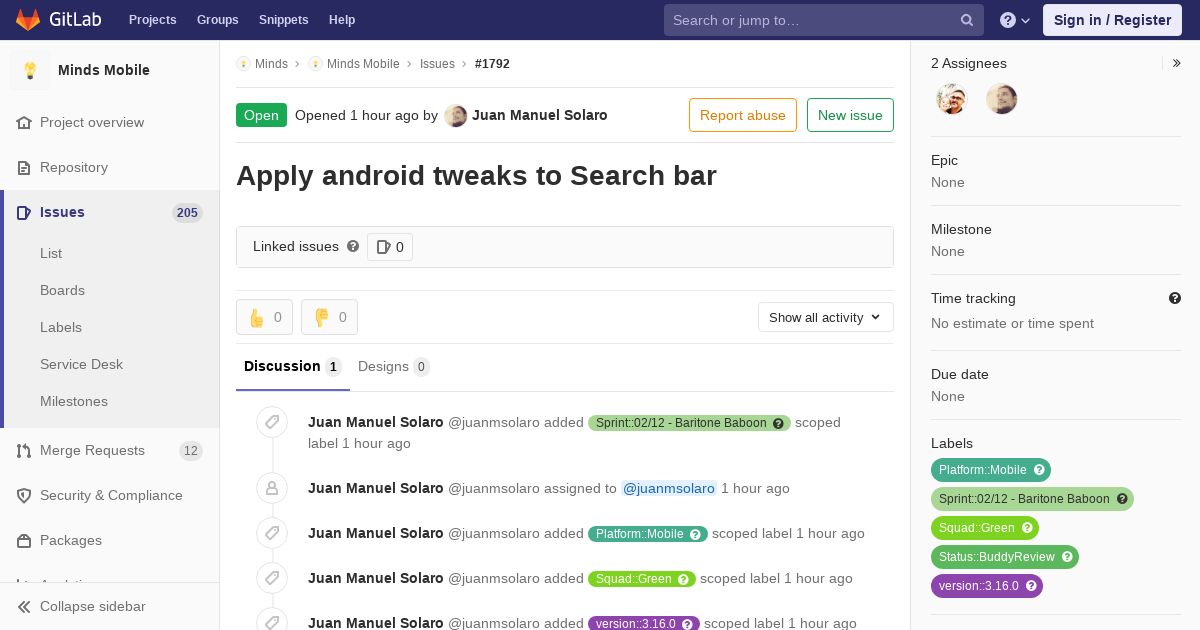This screenshot has width=1200, height=630.
Task: Switch to the Designs tab
Action: click(394, 366)
